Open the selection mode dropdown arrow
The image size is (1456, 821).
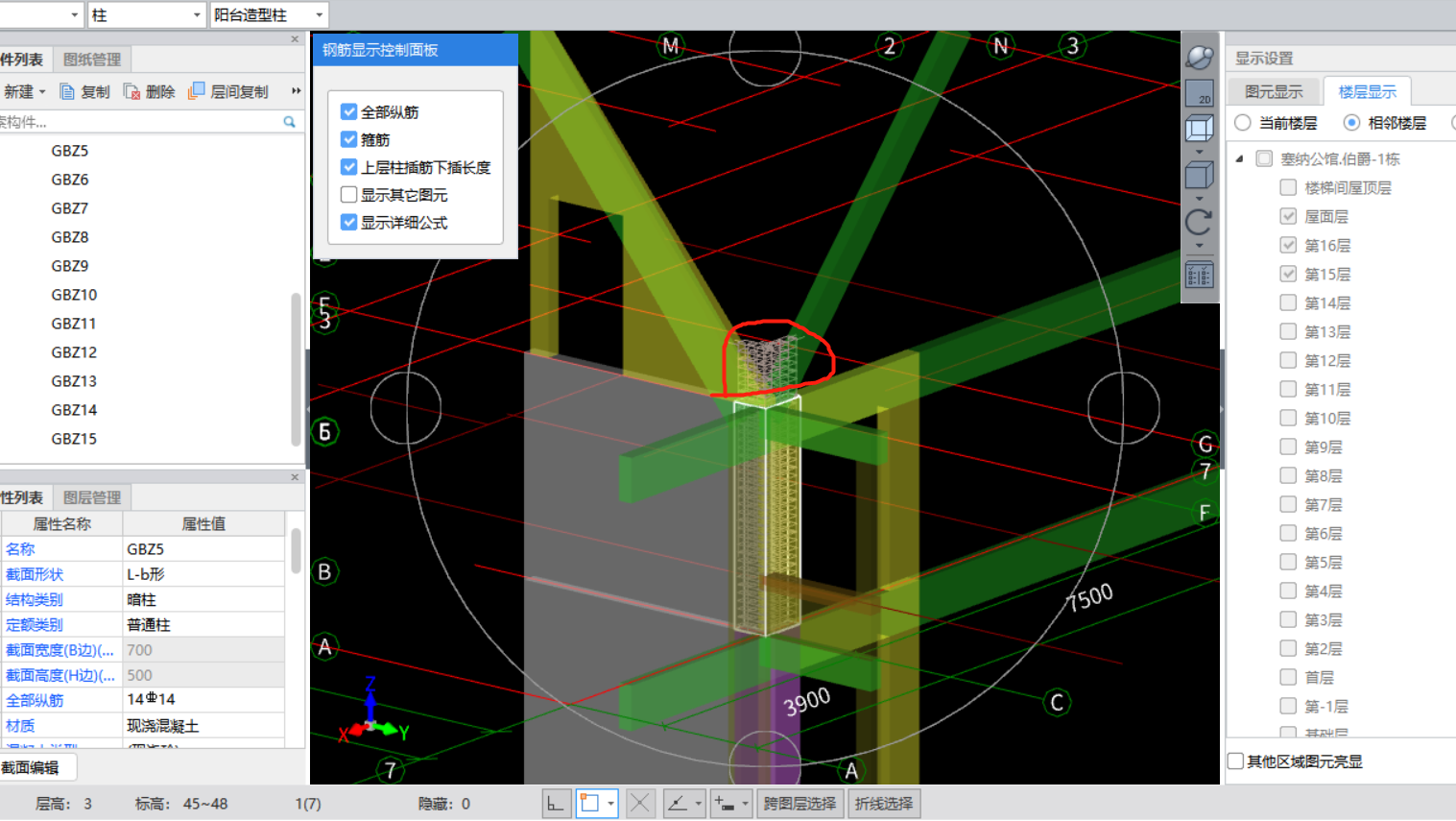pos(610,804)
